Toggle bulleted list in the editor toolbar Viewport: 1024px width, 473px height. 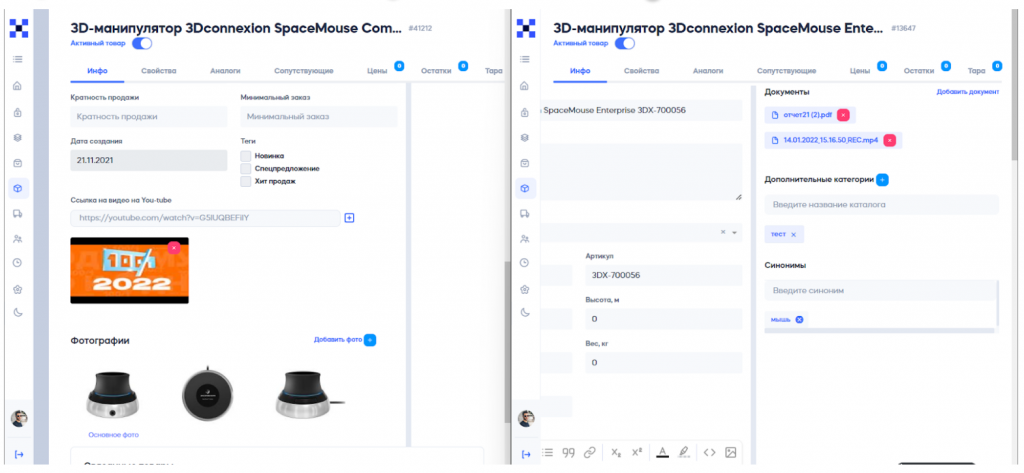tap(548, 452)
